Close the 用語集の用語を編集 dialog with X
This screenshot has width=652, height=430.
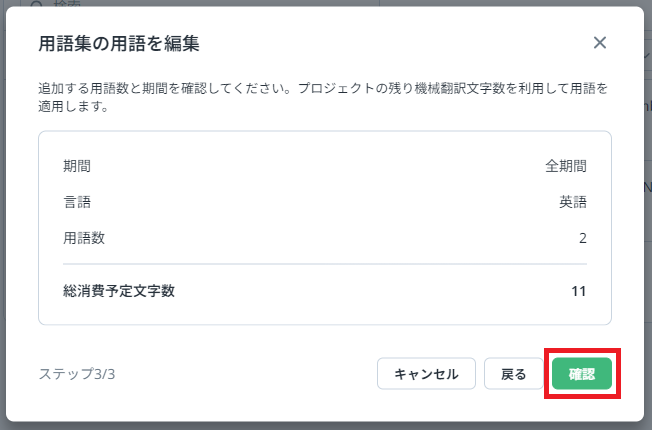click(600, 43)
